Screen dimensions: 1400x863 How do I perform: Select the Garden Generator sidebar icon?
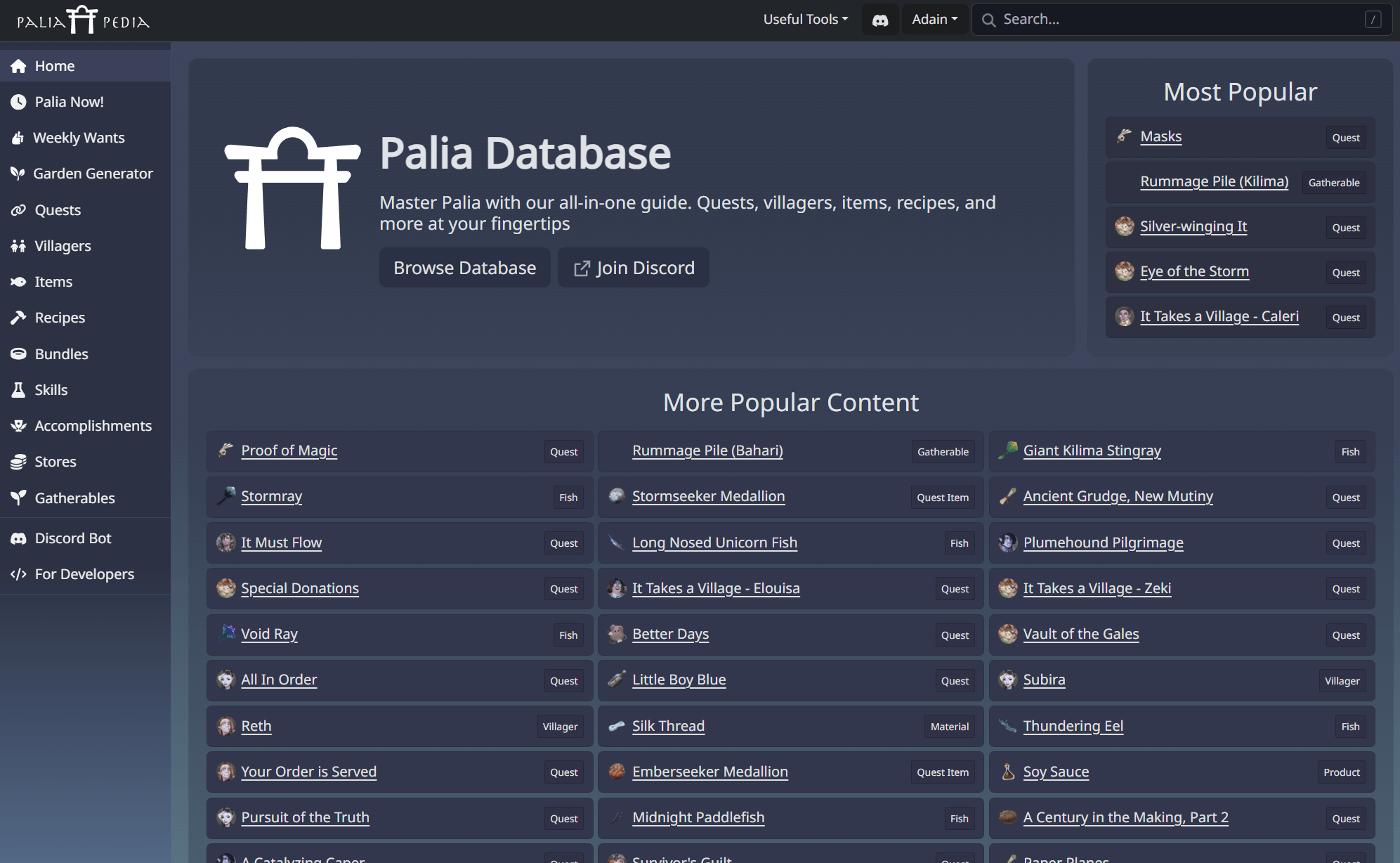coord(18,174)
